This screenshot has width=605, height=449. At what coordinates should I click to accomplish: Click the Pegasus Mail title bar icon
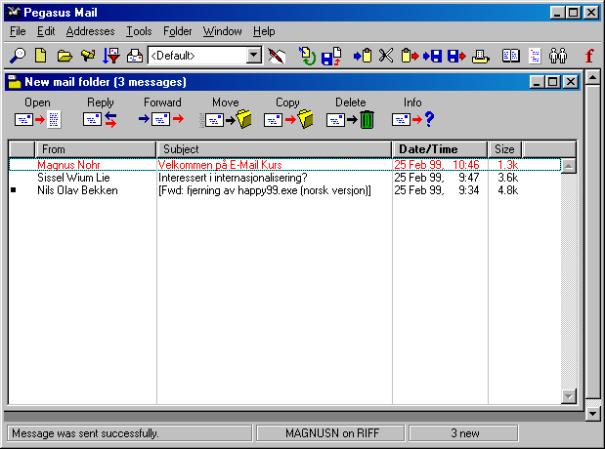[x=14, y=12]
